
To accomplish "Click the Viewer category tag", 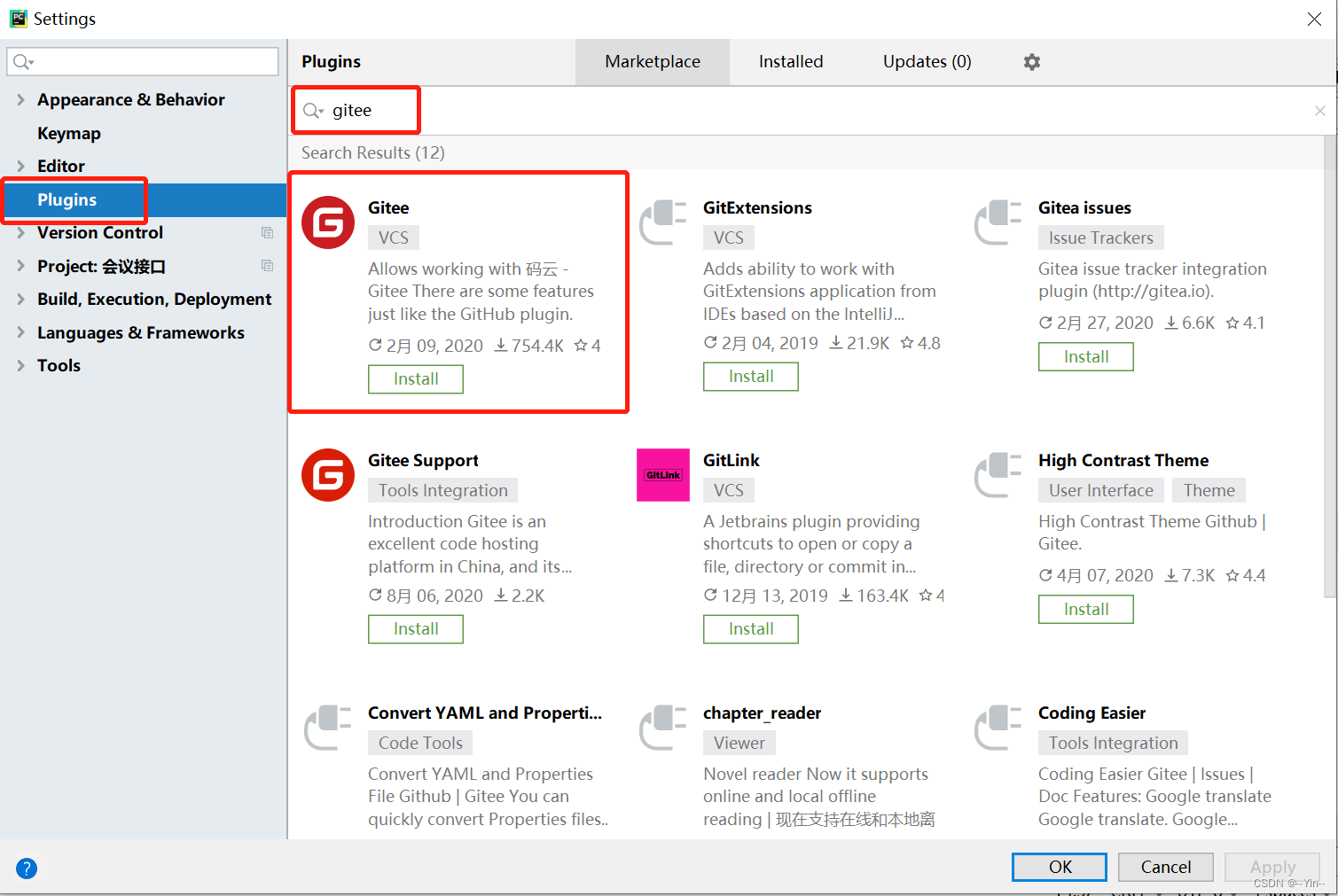I will [739, 743].
